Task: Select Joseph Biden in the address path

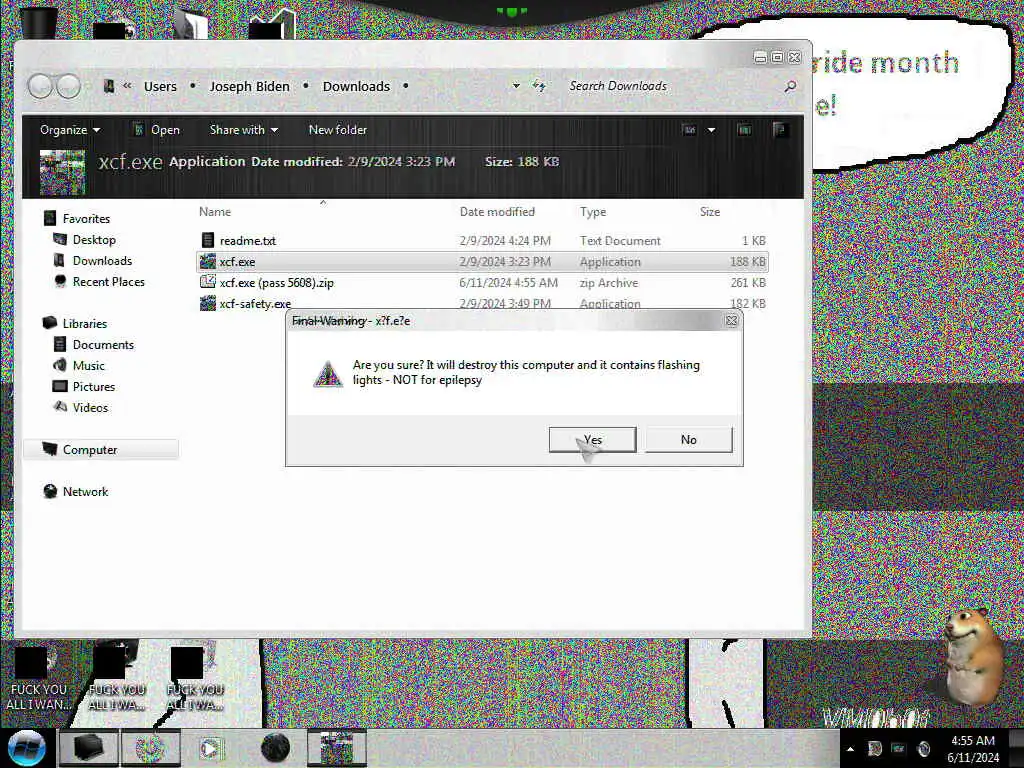Action: [249, 86]
